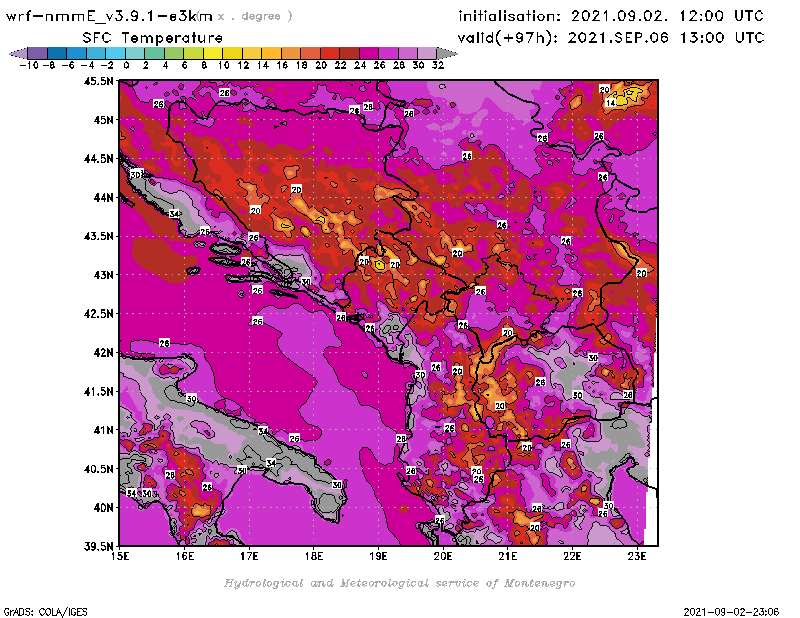800x618 pixels.
Task: Click the cyan -2 to 0 legend swatch
Action: (115, 53)
